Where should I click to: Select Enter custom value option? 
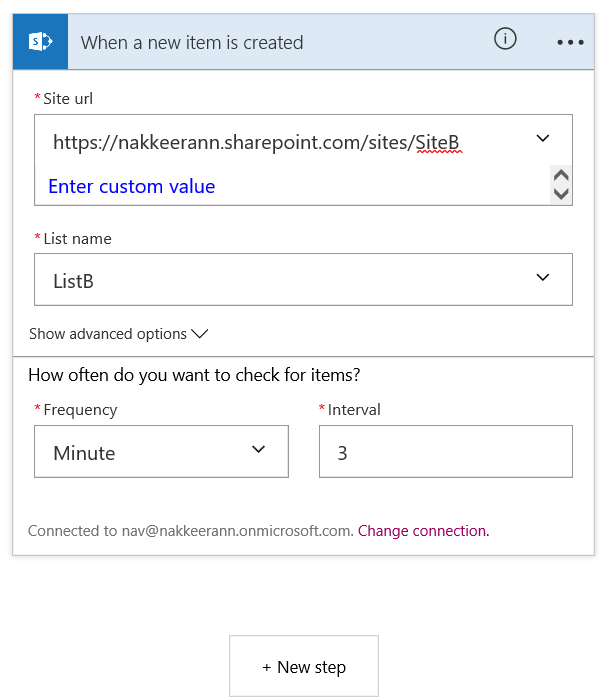(131, 186)
